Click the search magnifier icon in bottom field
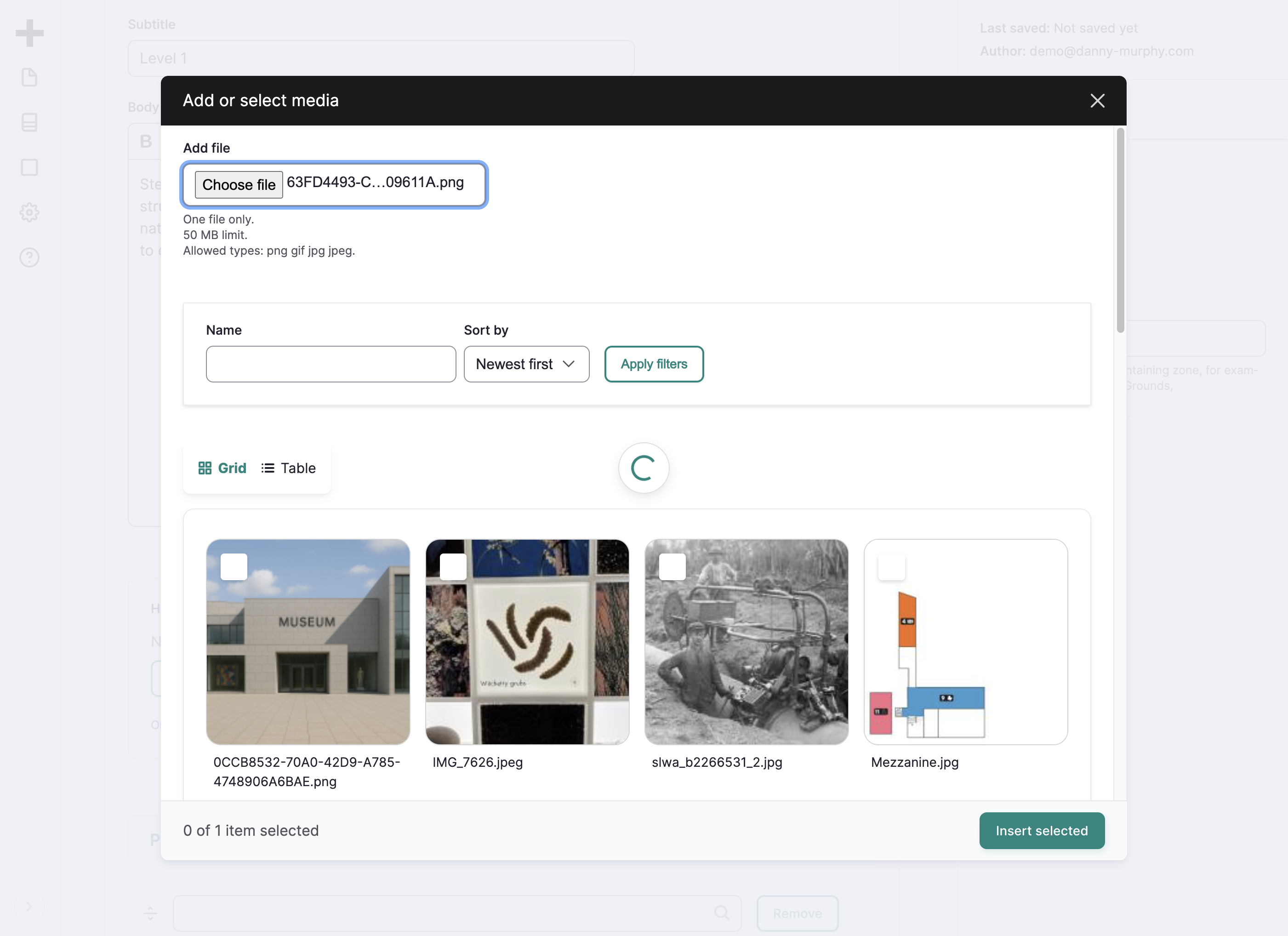 pyautogui.click(x=722, y=913)
